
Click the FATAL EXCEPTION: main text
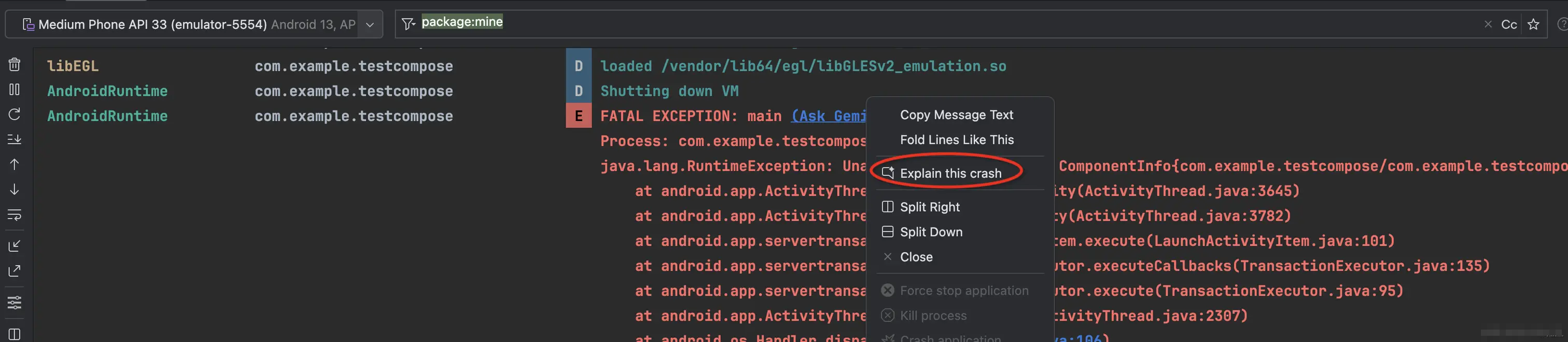(x=690, y=116)
